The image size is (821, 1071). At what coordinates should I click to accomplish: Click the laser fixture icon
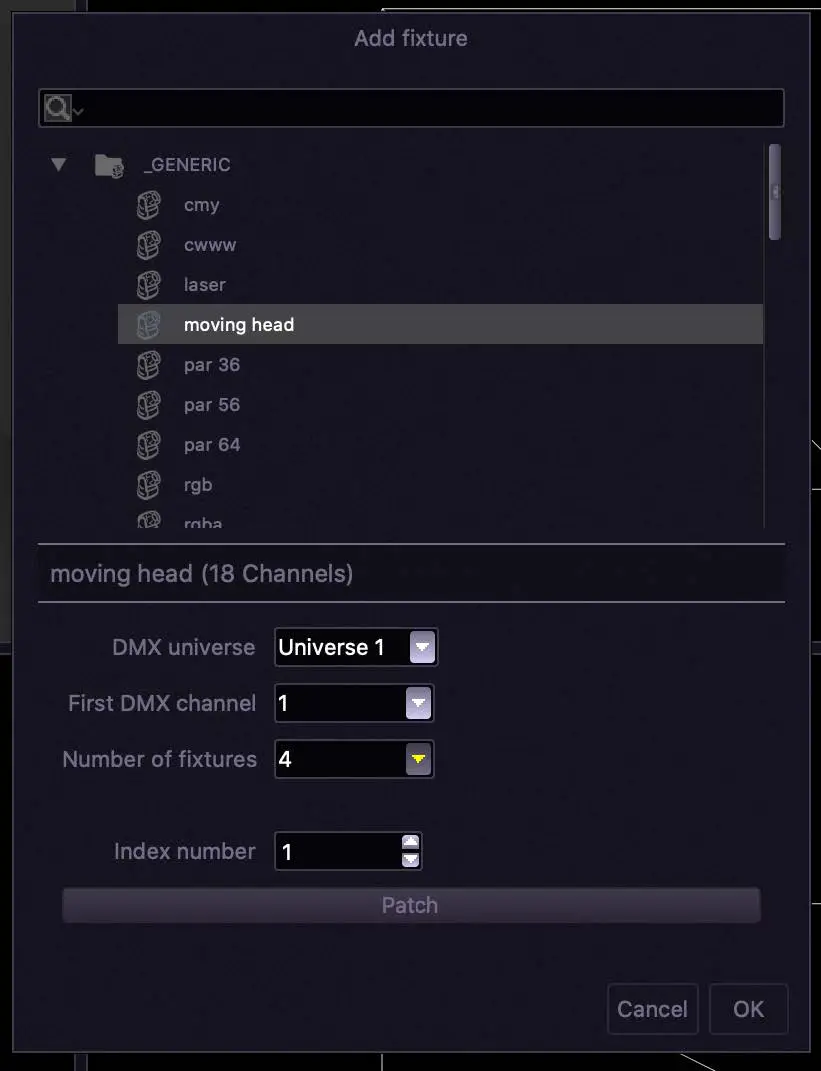tap(148, 285)
